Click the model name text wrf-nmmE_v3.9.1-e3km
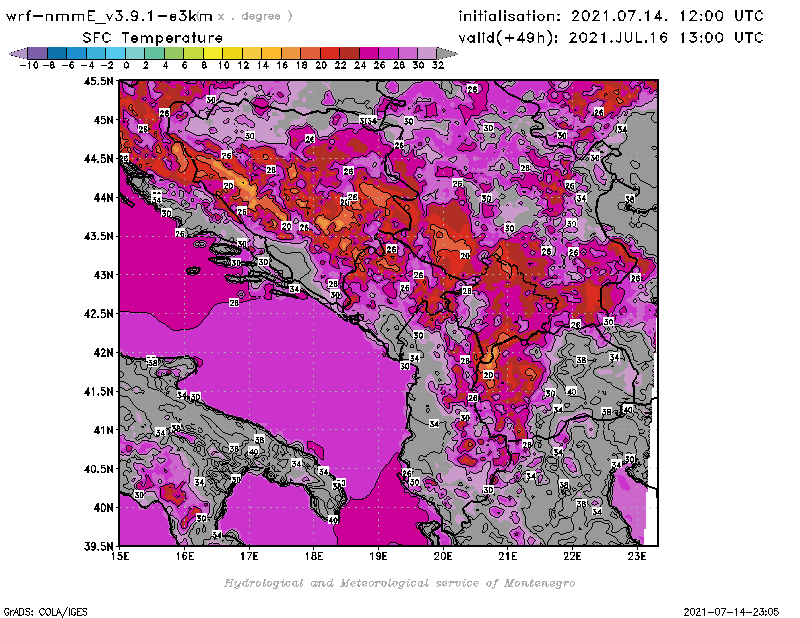Image resolution: width=800 pixels, height=618 pixels. tap(109, 16)
